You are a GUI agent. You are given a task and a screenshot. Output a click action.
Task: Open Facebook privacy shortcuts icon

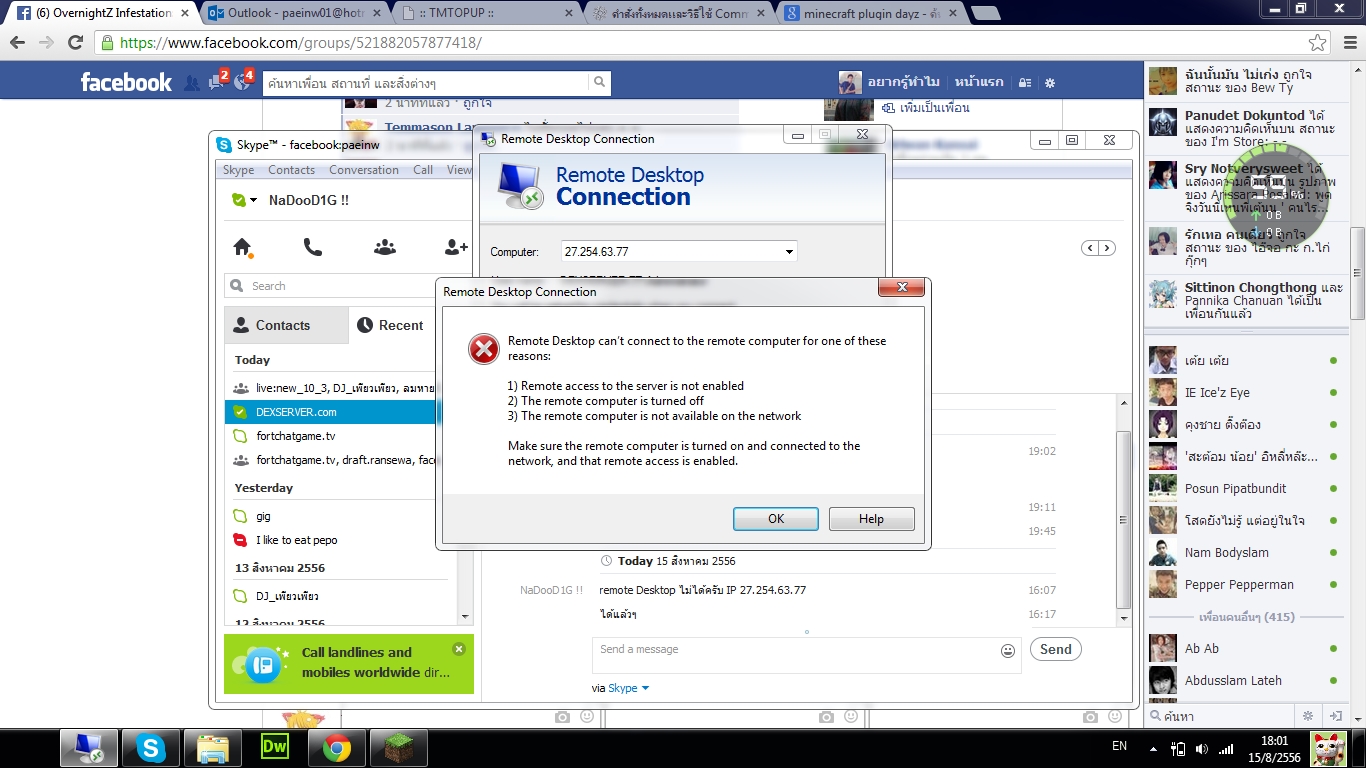(x=1025, y=83)
